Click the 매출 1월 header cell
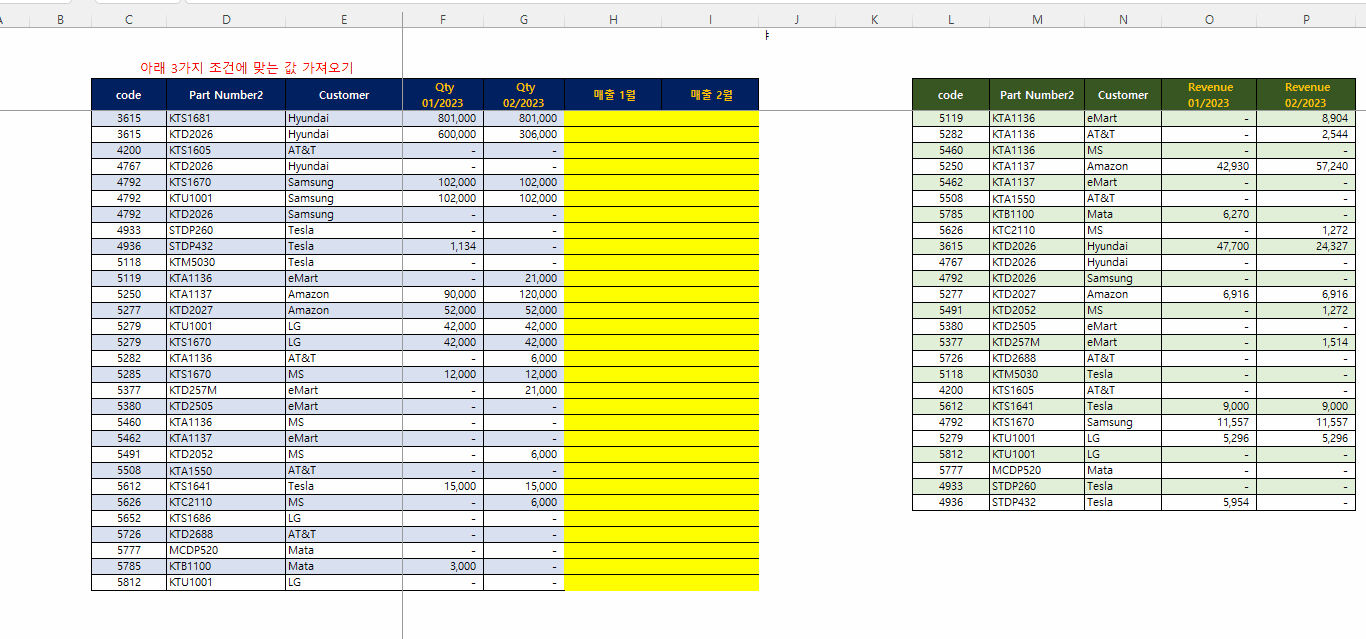Screen dimensions: 1366x639 point(613,95)
